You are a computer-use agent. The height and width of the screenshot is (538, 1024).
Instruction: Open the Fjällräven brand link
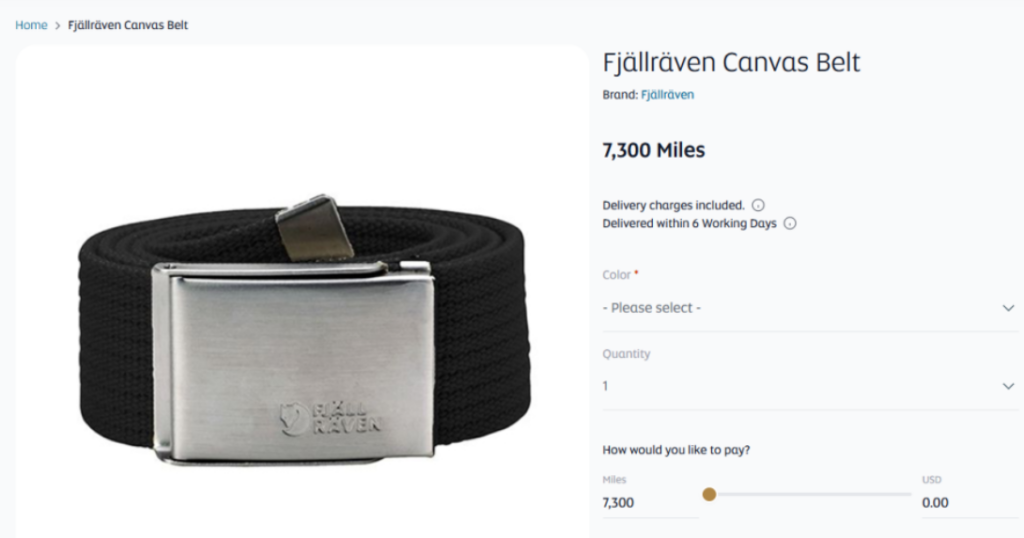tap(667, 95)
